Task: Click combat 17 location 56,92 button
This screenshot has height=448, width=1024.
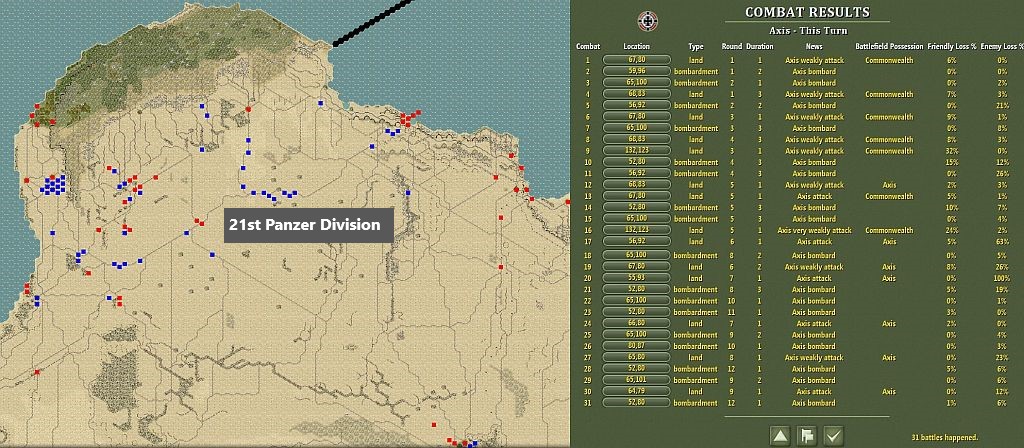Action: point(636,242)
